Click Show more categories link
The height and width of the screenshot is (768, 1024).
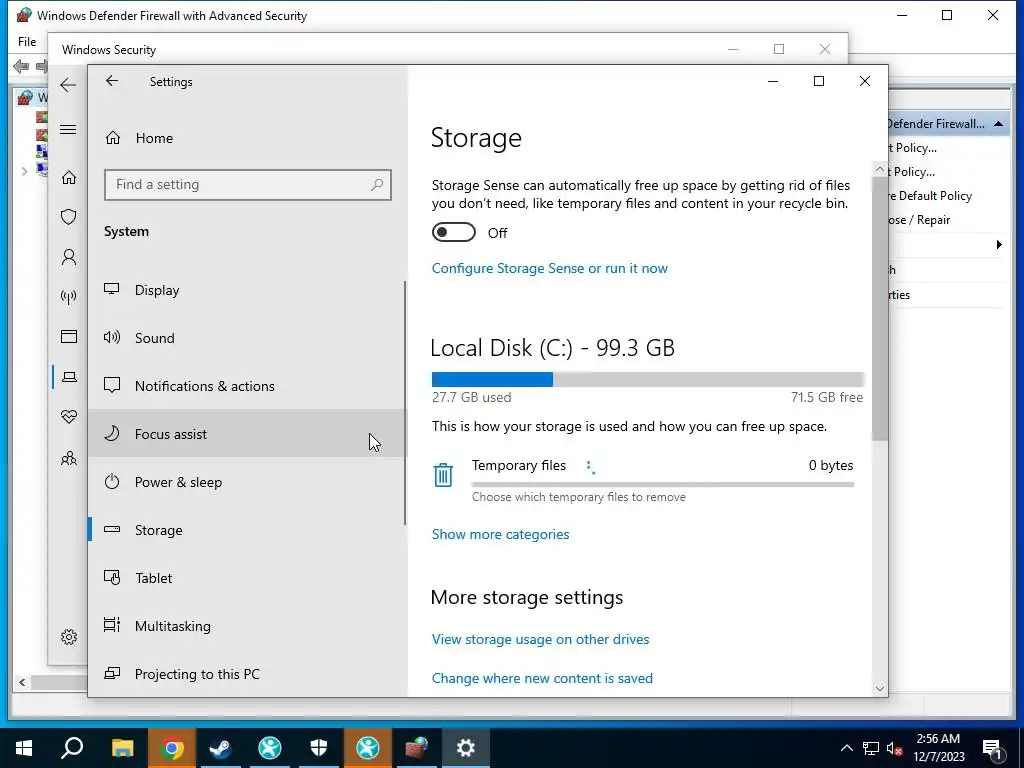coord(500,534)
